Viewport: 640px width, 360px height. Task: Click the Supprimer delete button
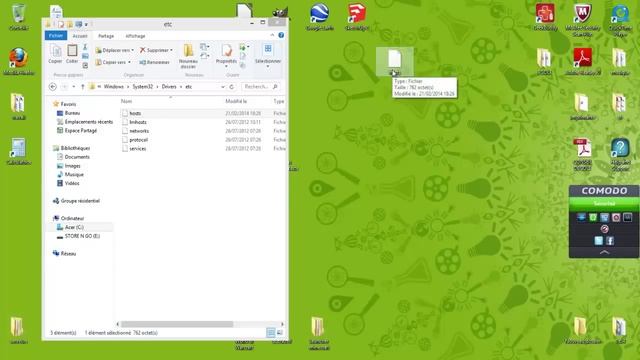tap(154, 50)
